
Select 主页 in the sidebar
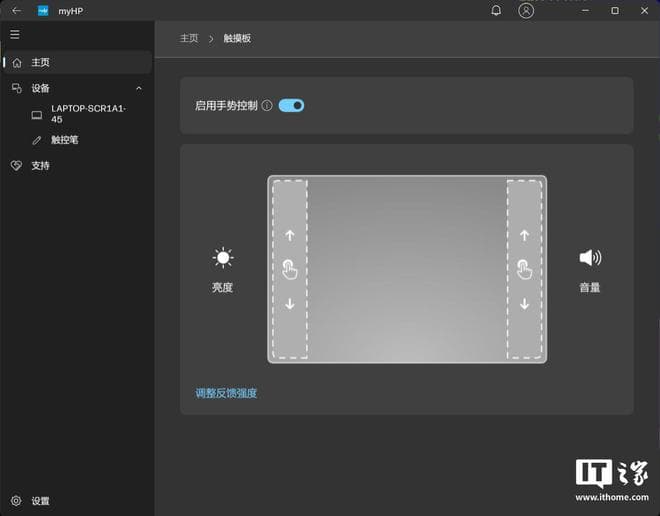point(40,62)
